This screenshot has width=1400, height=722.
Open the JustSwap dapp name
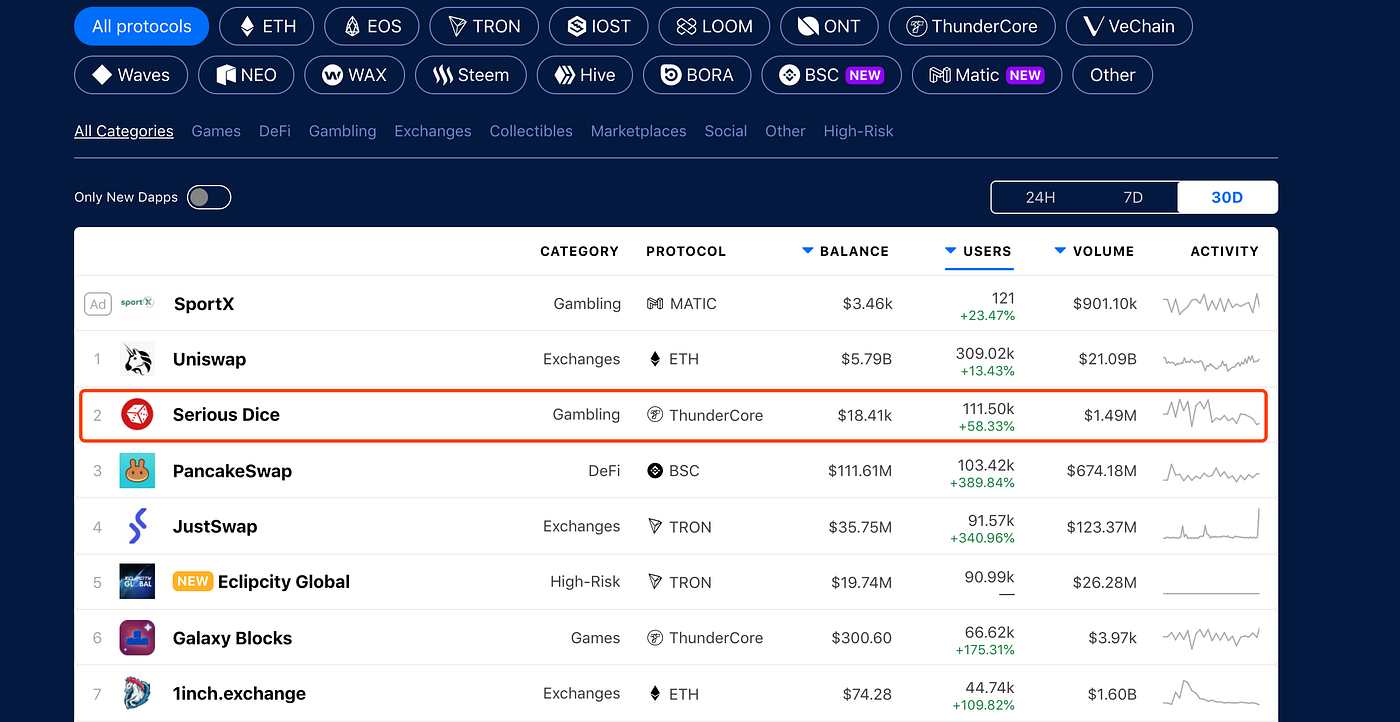tap(215, 526)
